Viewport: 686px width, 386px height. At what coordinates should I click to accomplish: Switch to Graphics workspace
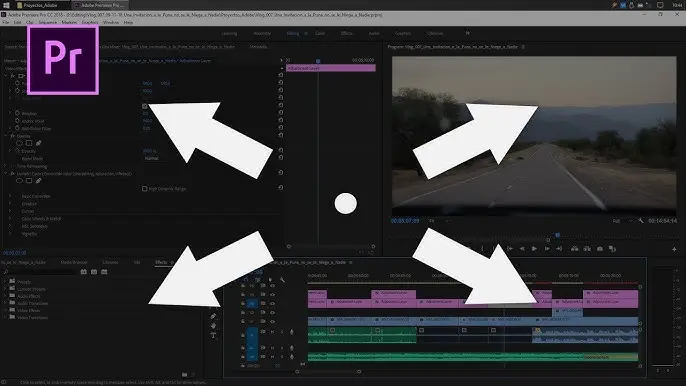pyautogui.click(x=402, y=33)
